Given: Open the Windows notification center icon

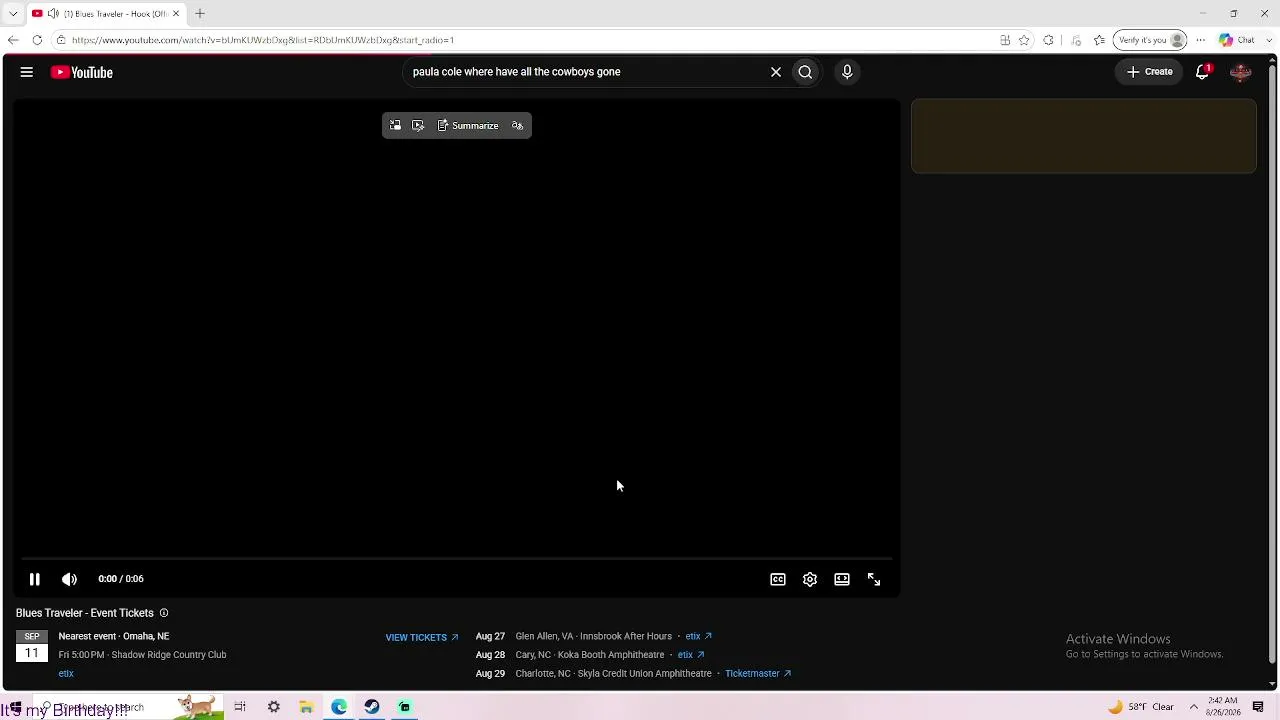Looking at the screenshot, I should (x=1258, y=707).
